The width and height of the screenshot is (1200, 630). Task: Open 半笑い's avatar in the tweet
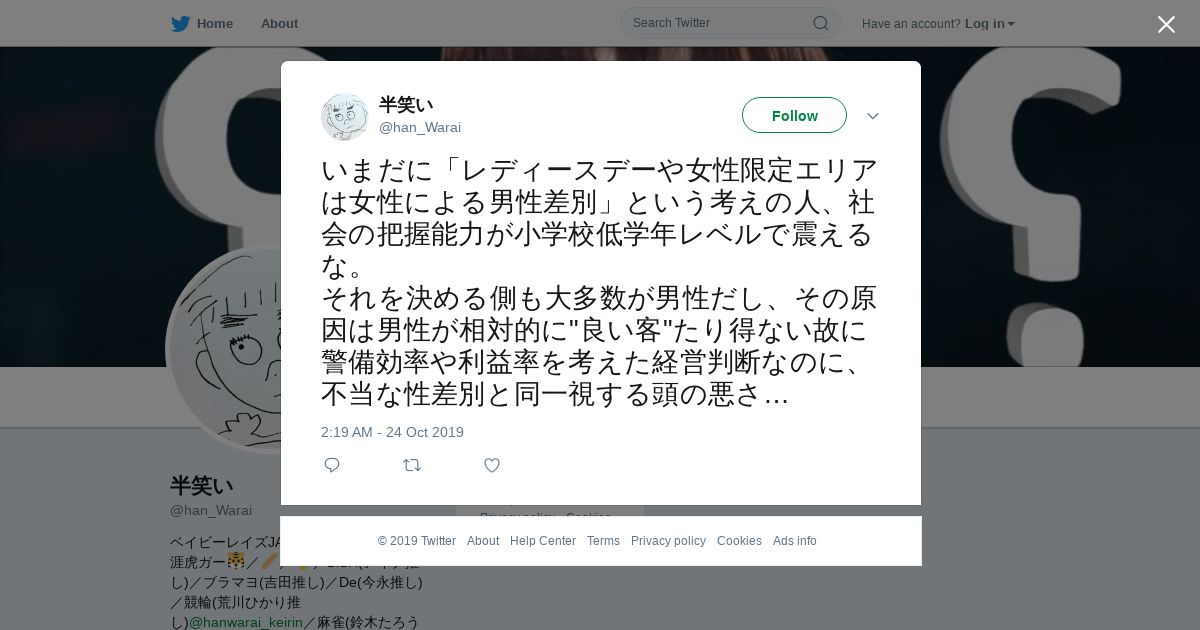(x=345, y=117)
